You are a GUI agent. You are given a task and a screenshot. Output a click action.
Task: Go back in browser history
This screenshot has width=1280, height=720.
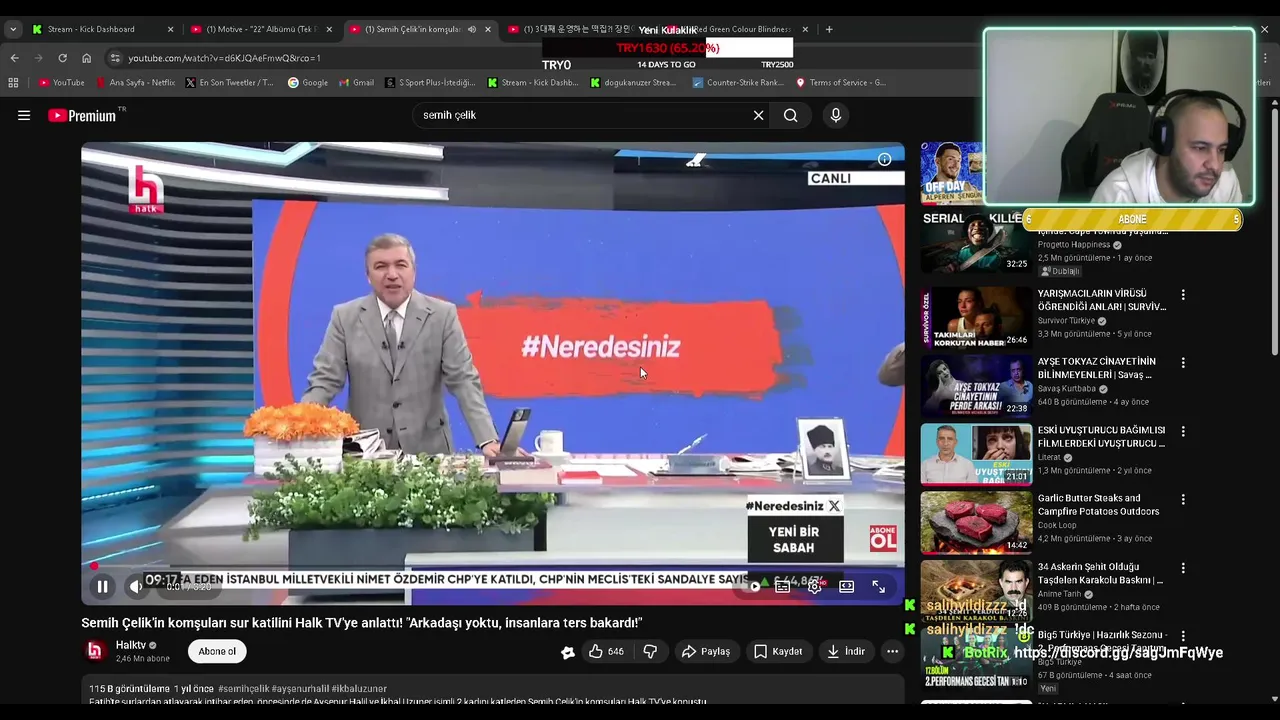click(14, 58)
